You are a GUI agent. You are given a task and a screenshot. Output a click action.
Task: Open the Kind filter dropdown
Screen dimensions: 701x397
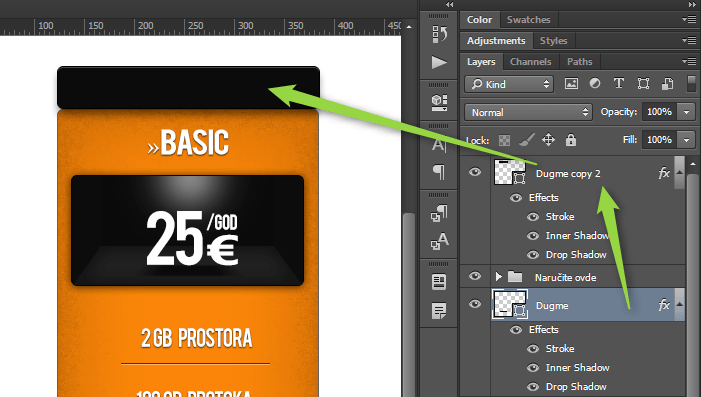click(509, 84)
